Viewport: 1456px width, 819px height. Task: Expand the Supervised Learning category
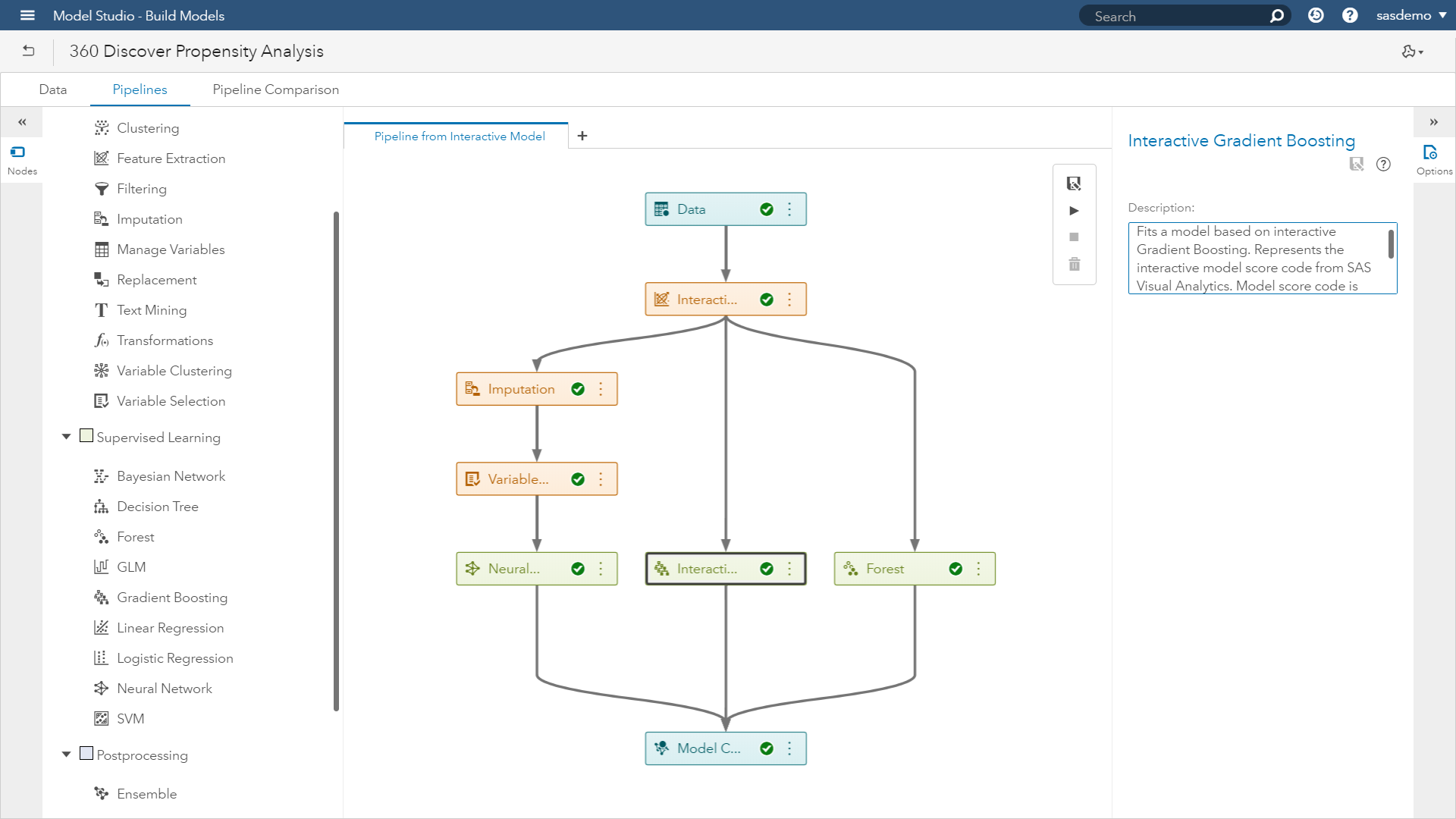[x=67, y=436]
